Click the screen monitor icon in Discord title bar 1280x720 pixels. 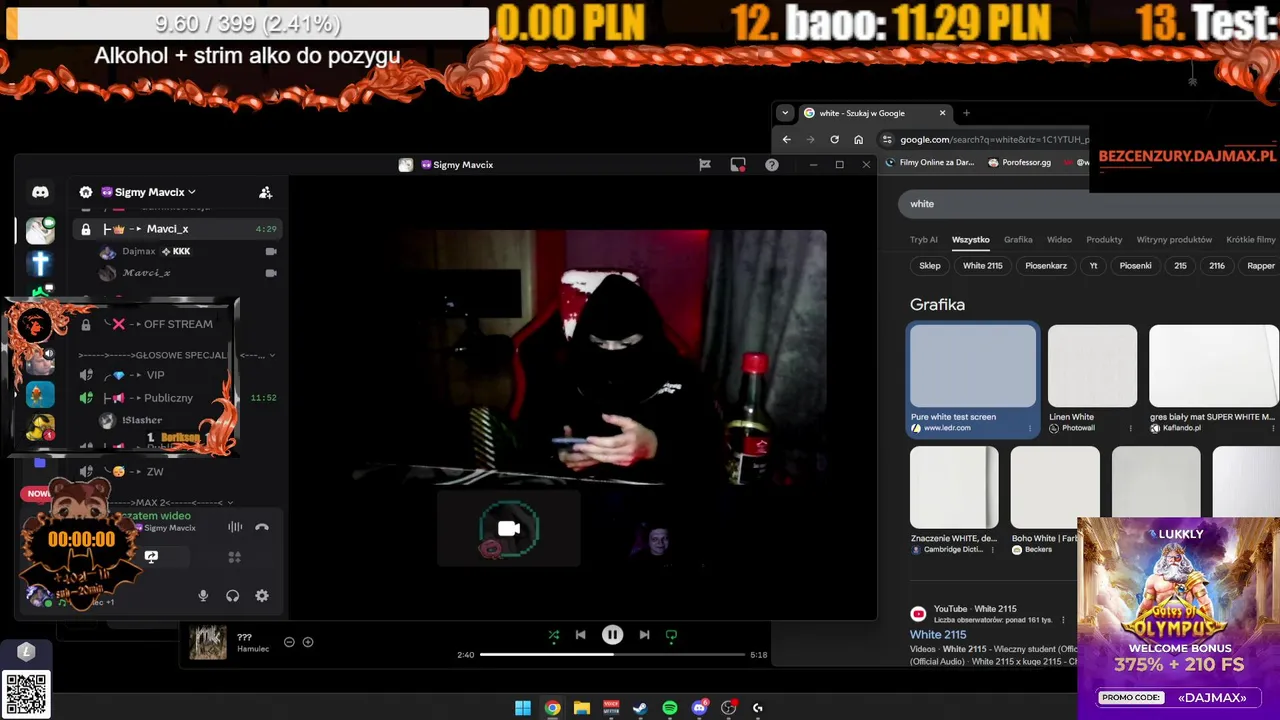point(738,165)
